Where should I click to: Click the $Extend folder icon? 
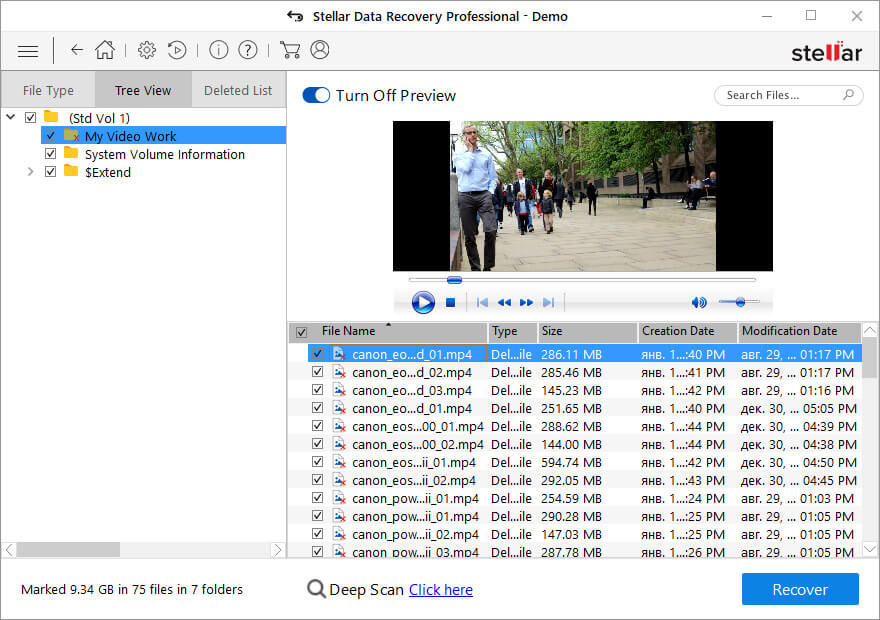click(x=71, y=171)
